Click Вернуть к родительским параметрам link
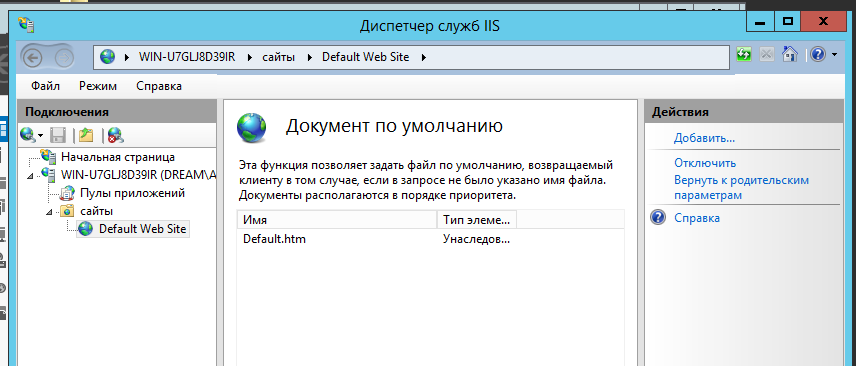Screen dimensions: 856x366 [741, 187]
